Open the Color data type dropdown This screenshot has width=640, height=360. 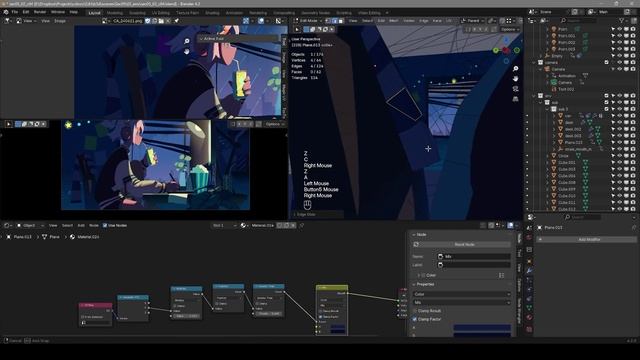461,294
